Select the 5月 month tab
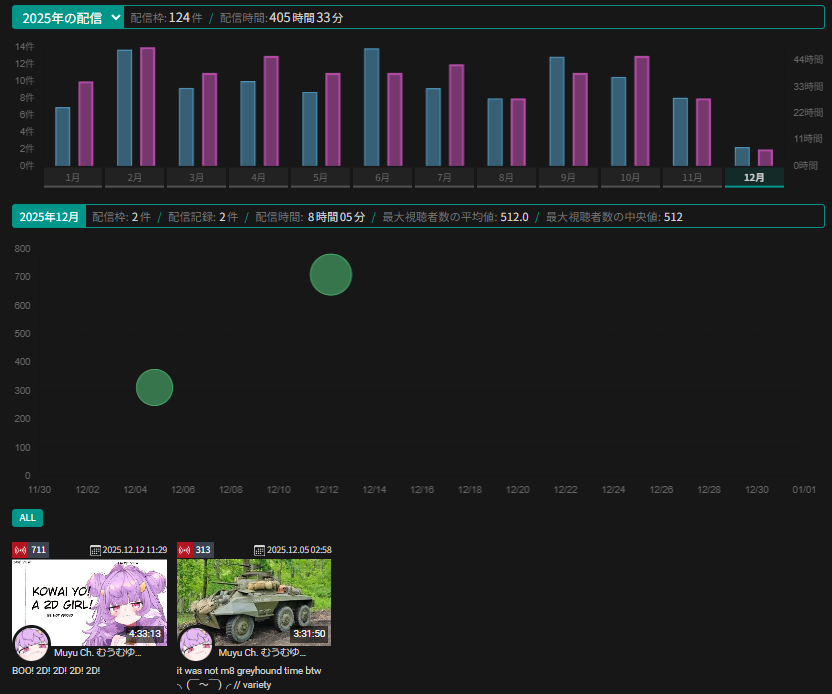The height and width of the screenshot is (694, 832). 320,177
